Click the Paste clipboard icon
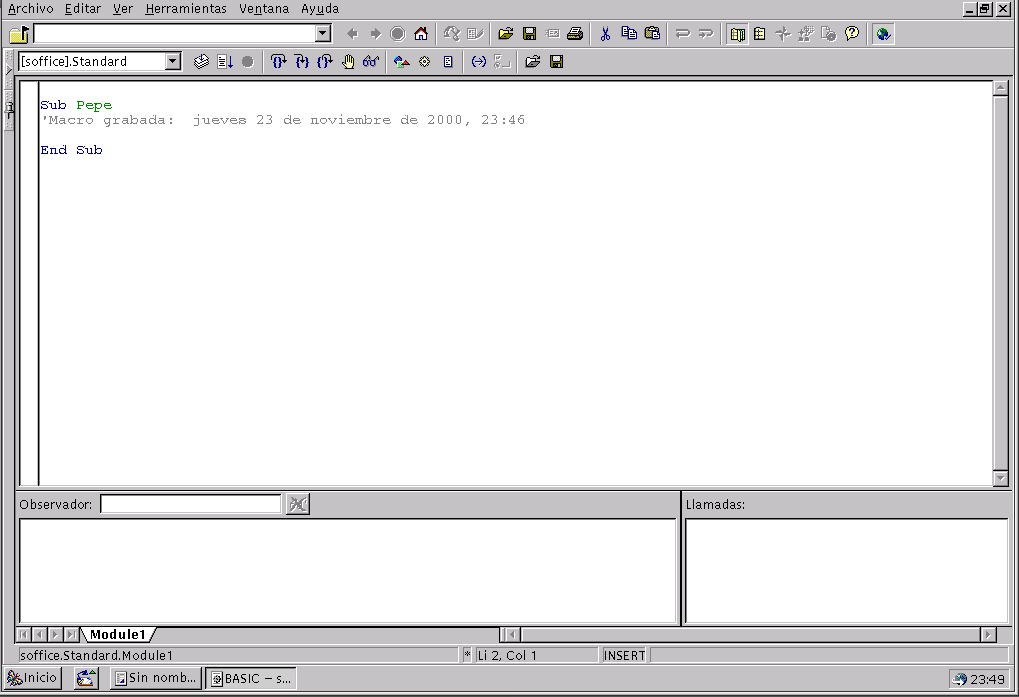The width and height of the screenshot is (1019, 697). tap(652, 34)
